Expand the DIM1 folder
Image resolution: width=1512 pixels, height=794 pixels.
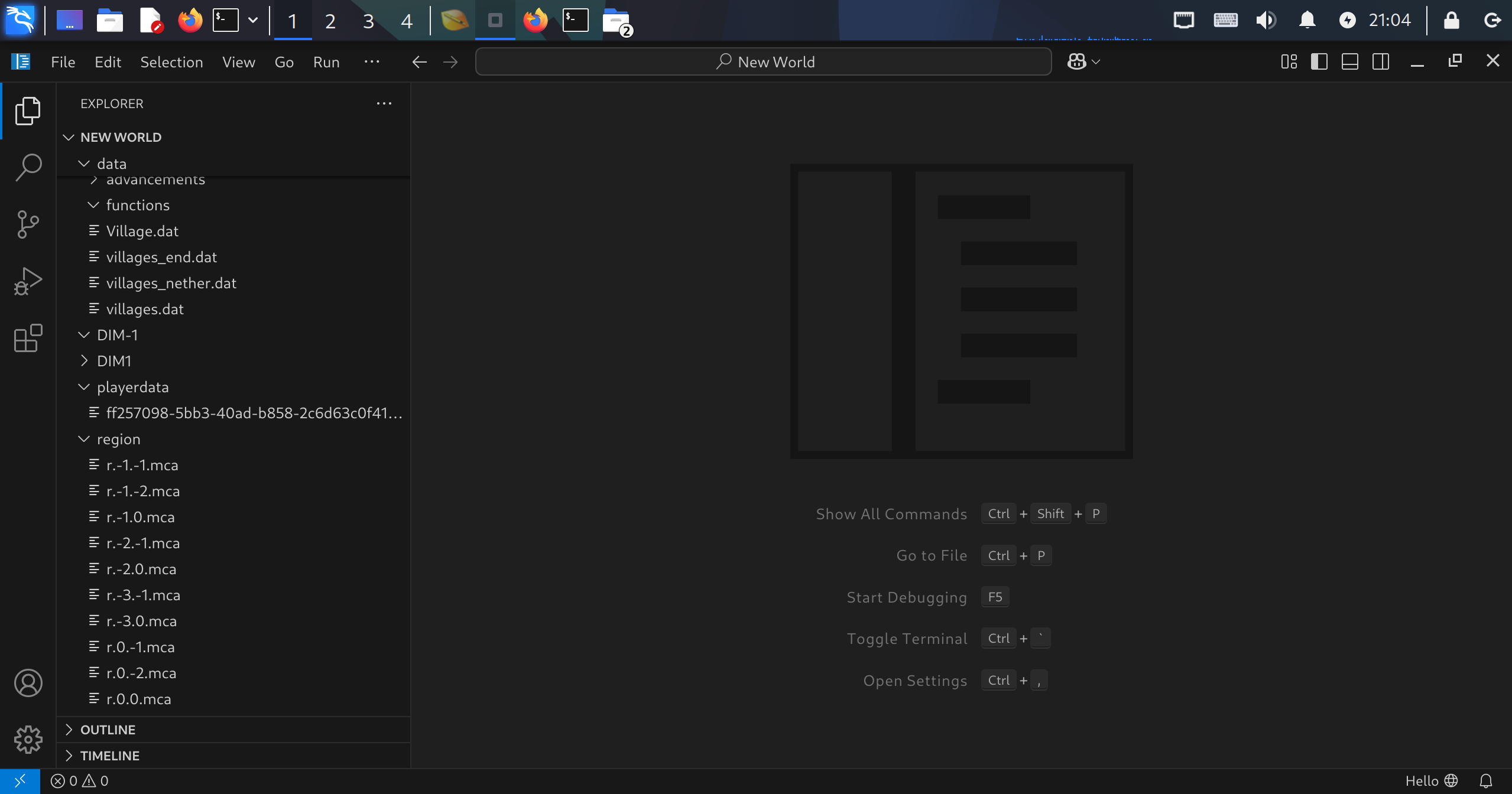[x=114, y=361]
